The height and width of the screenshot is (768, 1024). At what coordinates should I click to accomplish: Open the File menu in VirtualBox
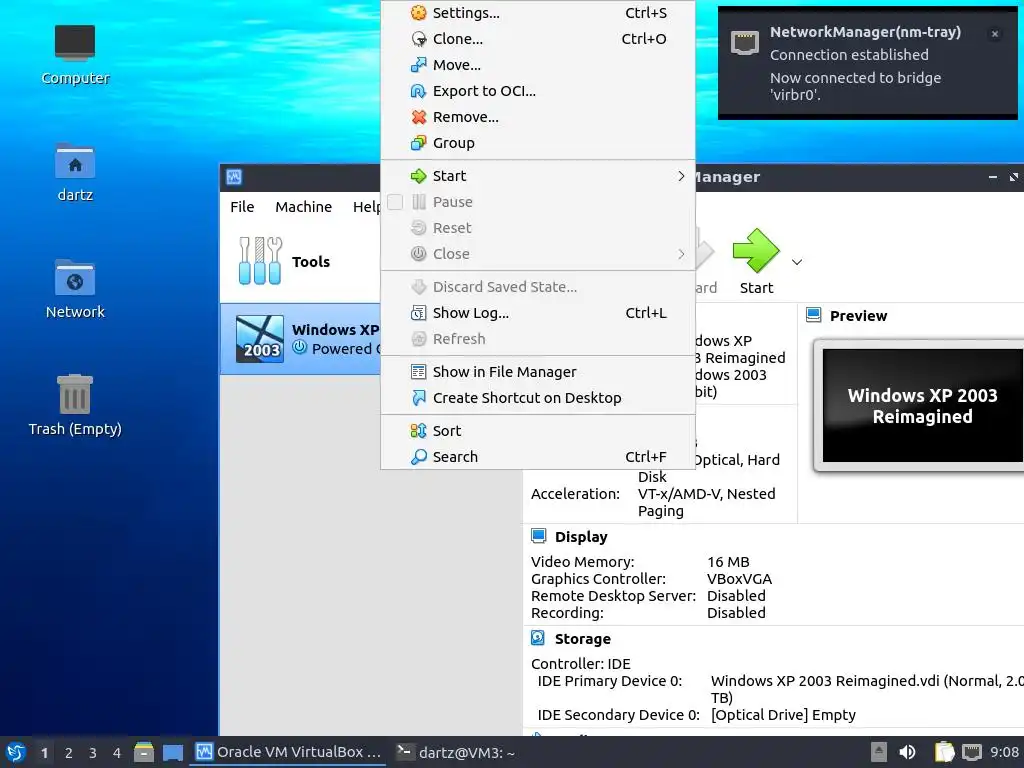(242, 207)
